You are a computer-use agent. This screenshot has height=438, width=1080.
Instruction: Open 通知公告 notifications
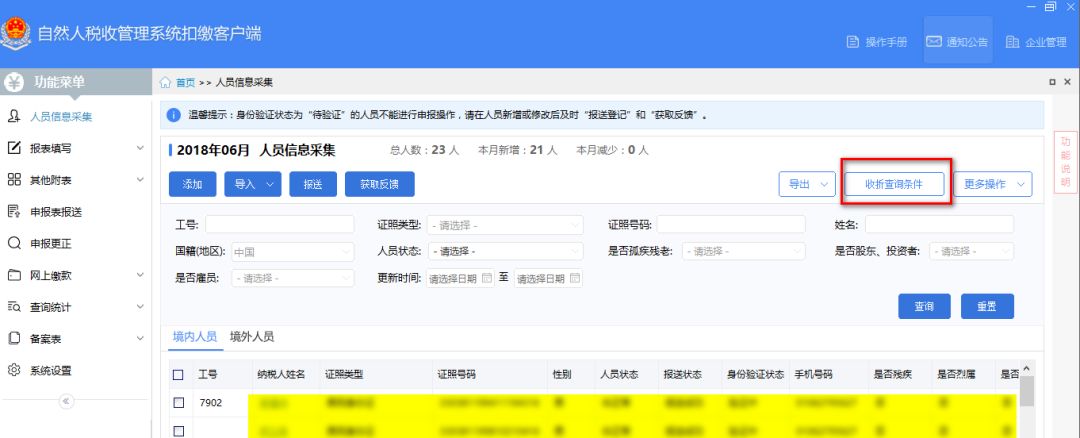click(x=958, y=41)
